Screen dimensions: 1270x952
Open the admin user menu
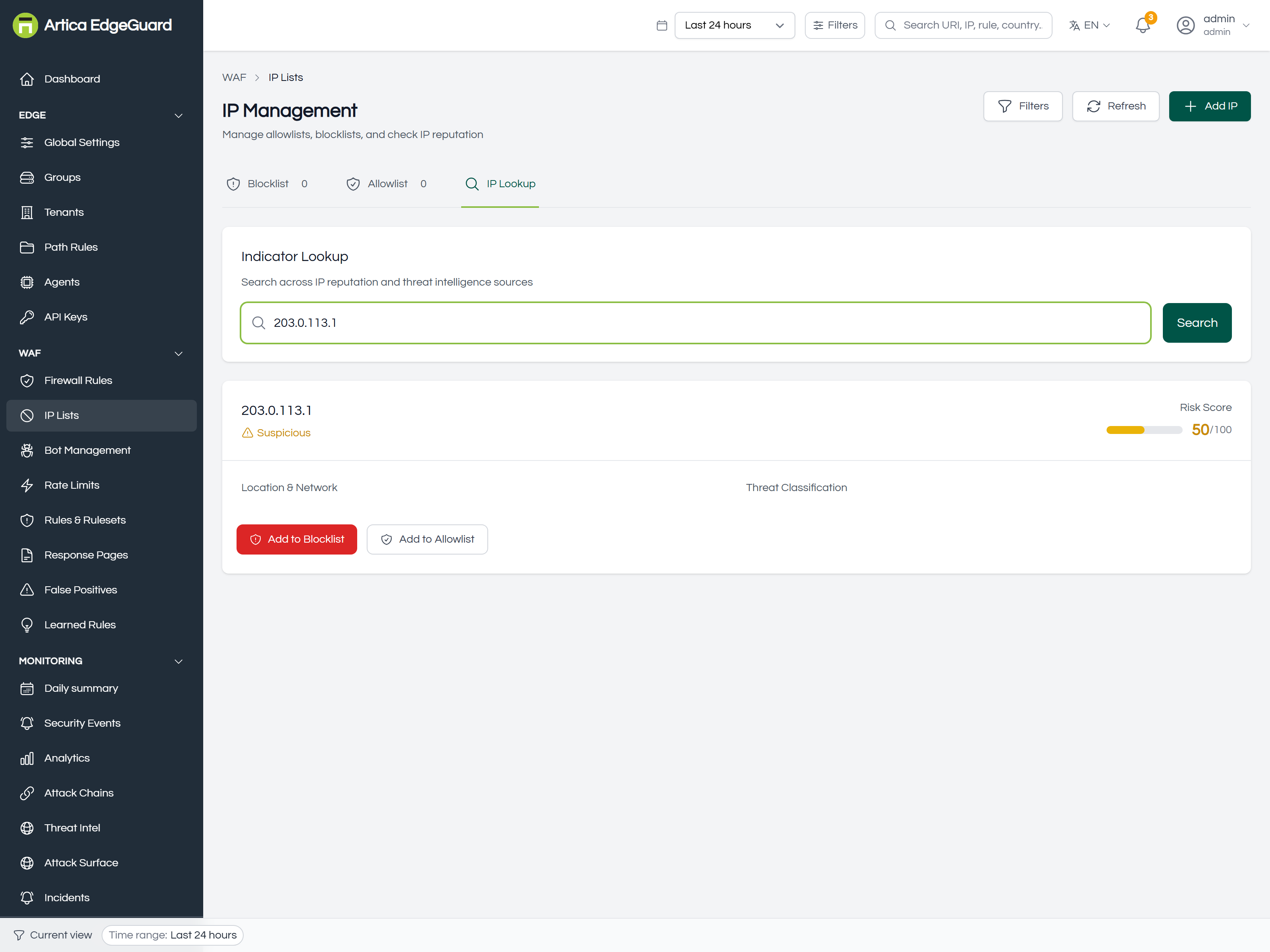[x=1212, y=25]
